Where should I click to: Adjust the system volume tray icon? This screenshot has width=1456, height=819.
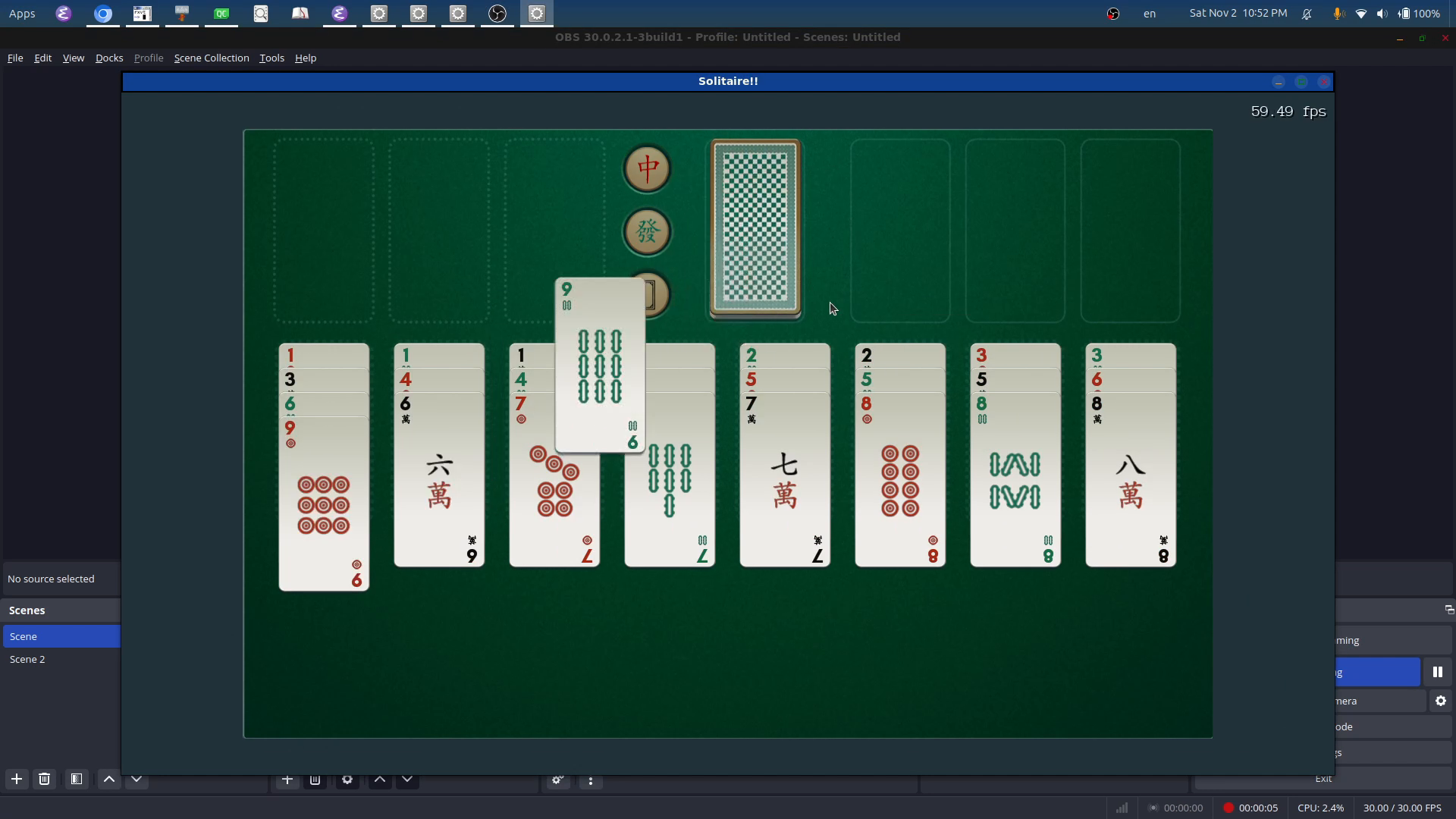[1382, 14]
